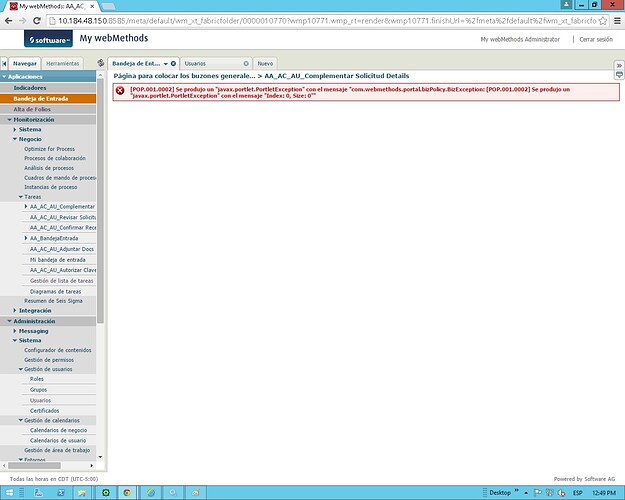Expand the Messaging node
This screenshot has width=625, height=500.
(15, 331)
